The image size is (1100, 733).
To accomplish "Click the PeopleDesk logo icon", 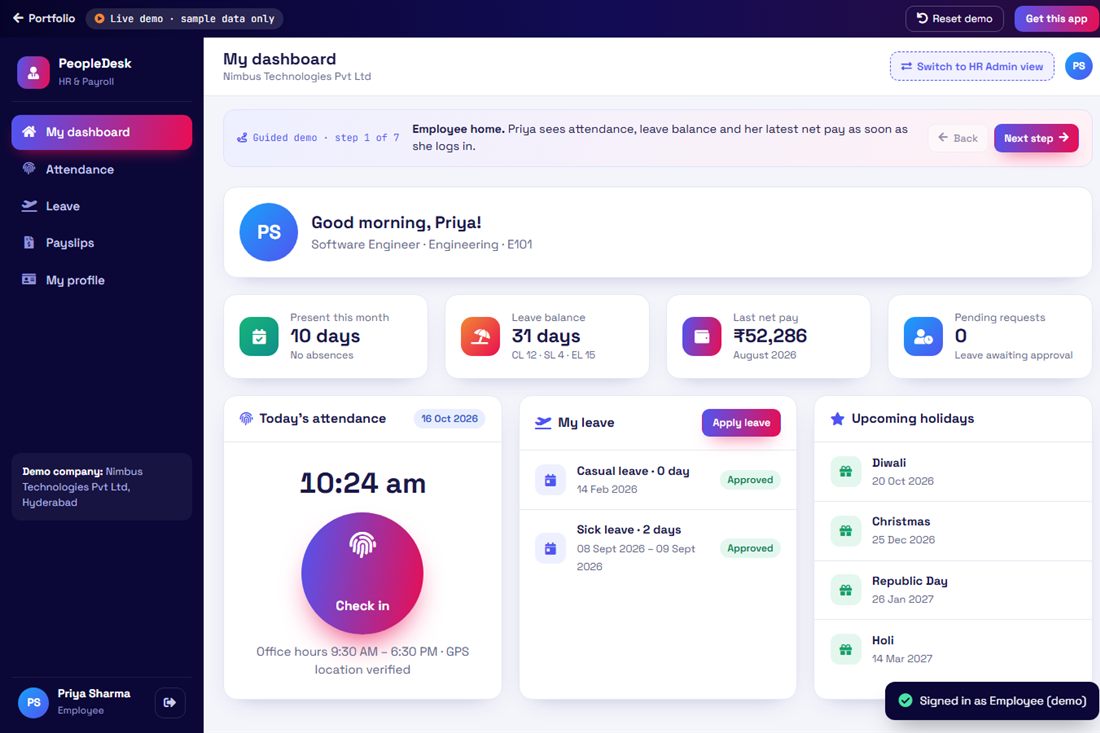I will pos(33,72).
